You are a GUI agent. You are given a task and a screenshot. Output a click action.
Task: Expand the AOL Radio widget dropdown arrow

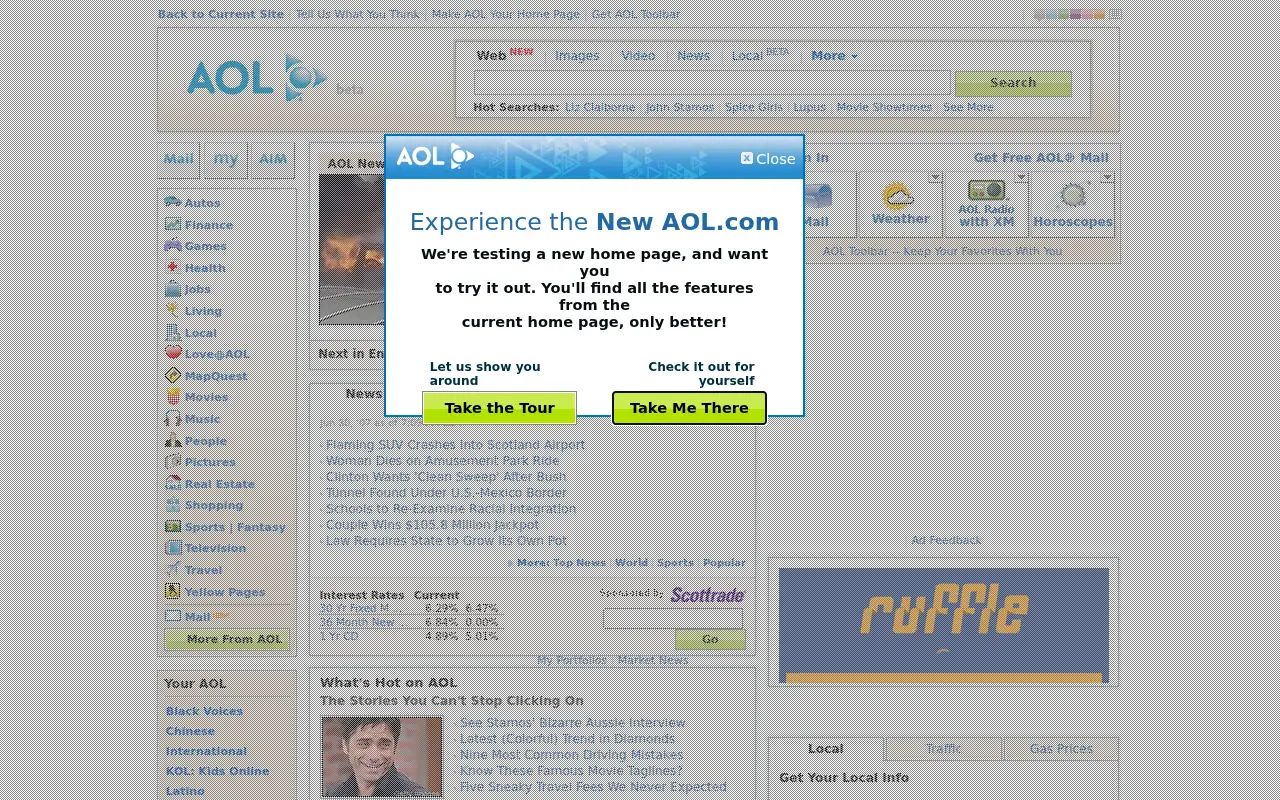(x=1021, y=177)
